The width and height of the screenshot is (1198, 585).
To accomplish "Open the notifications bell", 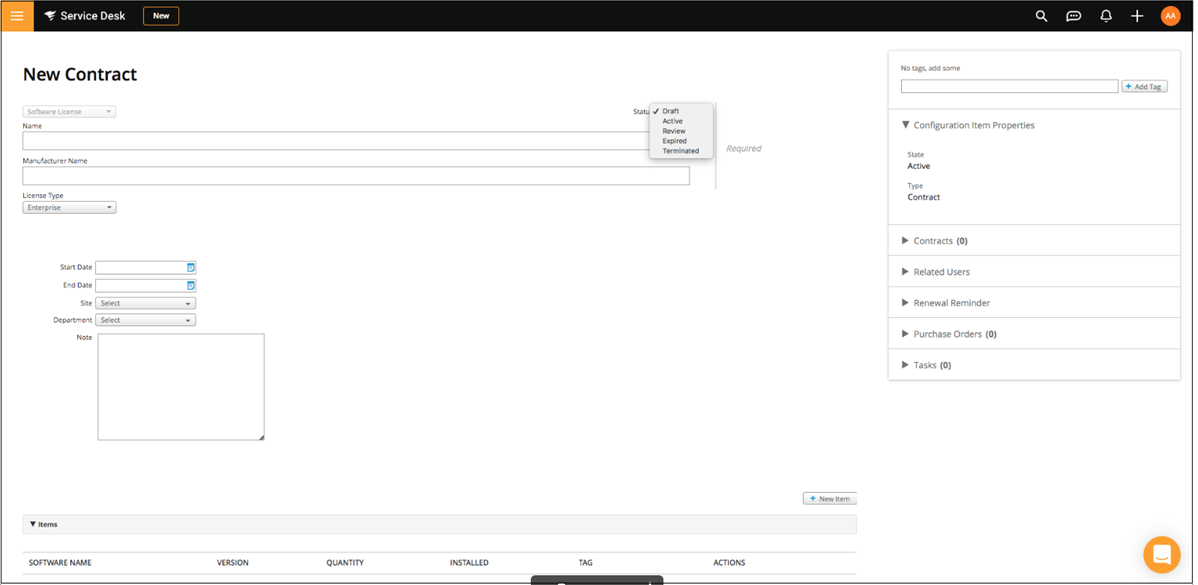I will tap(1106, 16).
